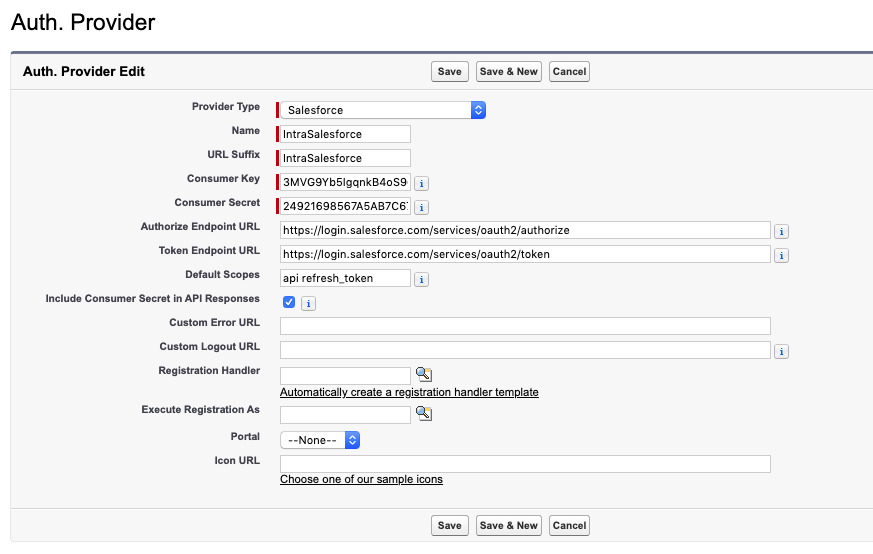The height and width of the screenshot is (554, 873).
Task: Open the Portal dropdown
Action: 320,440
